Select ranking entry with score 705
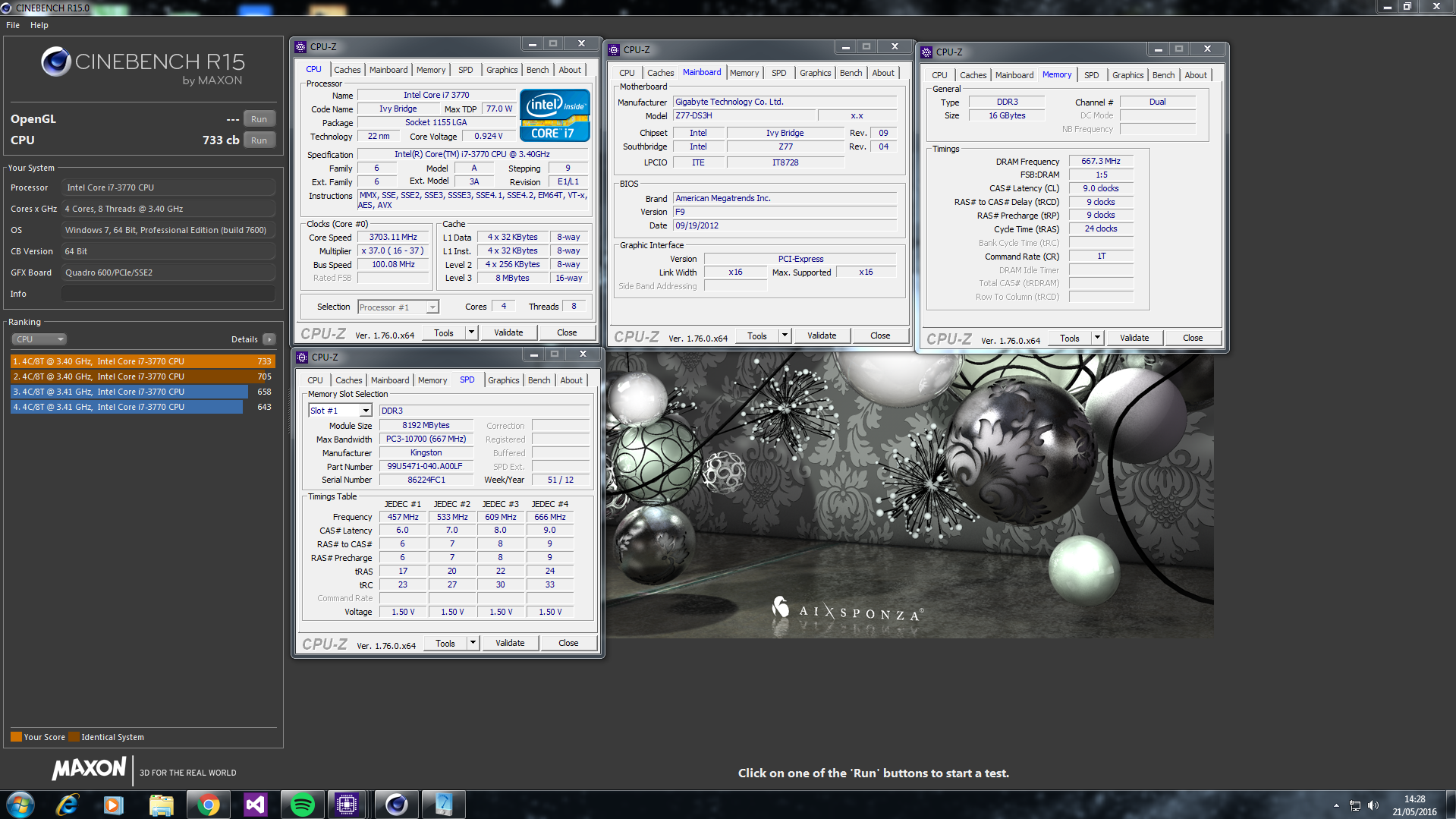 [143, 376]
